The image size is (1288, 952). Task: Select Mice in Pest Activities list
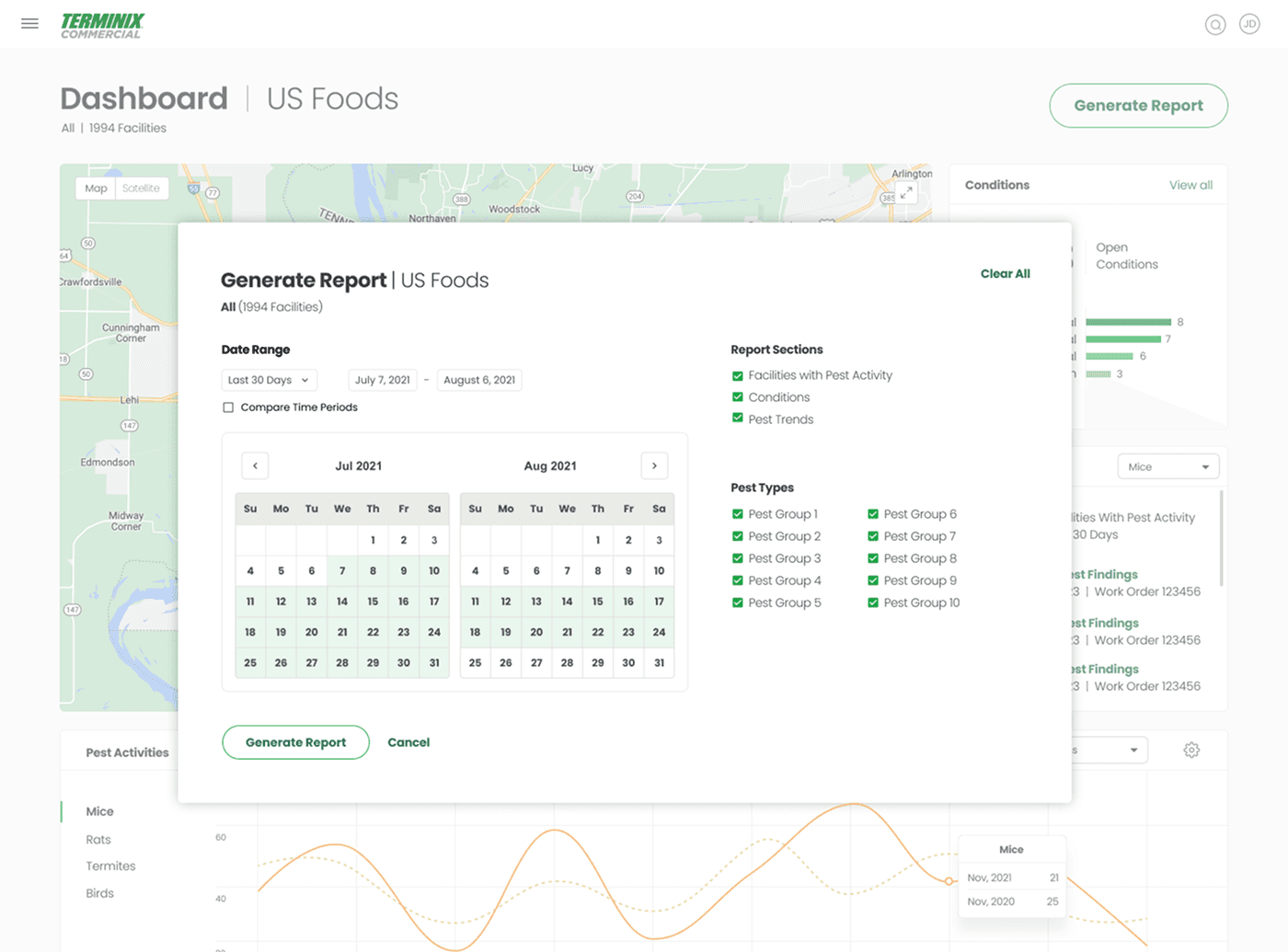100,811
